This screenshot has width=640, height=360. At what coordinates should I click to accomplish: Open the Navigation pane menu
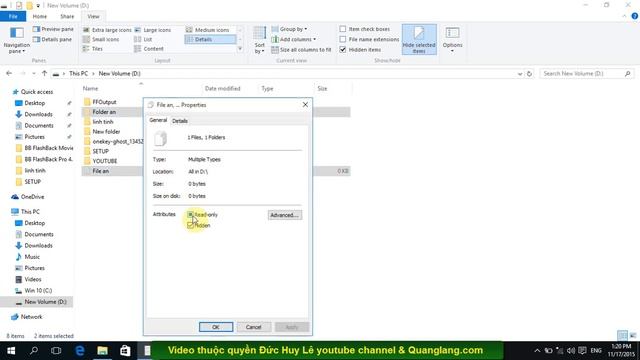point(16,40)
